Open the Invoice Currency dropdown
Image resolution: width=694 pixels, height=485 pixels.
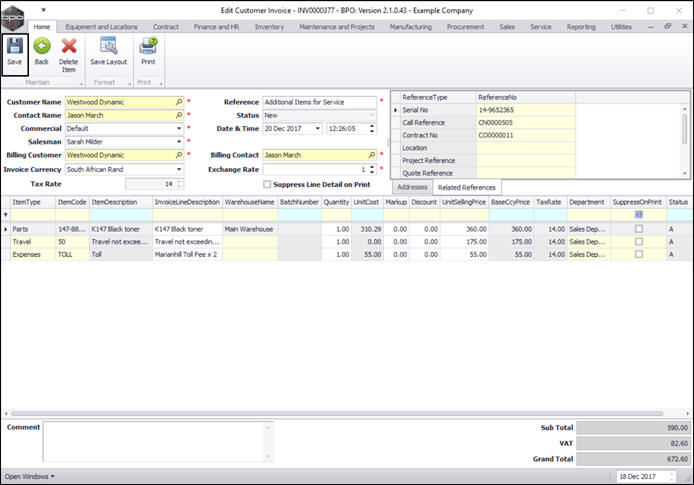pos(179,169)
